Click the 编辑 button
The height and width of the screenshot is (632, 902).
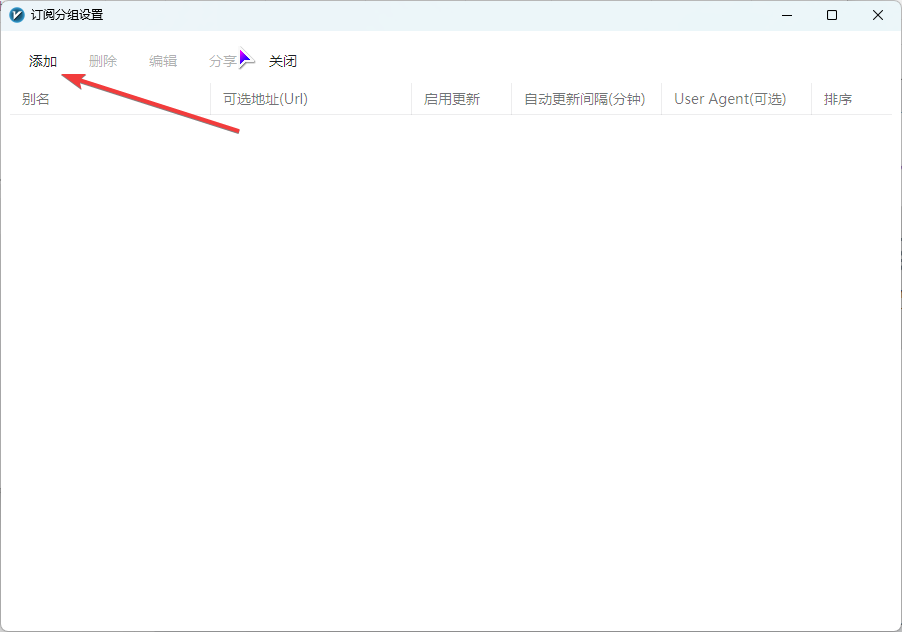pyautogui.click(x=162, y=60)
